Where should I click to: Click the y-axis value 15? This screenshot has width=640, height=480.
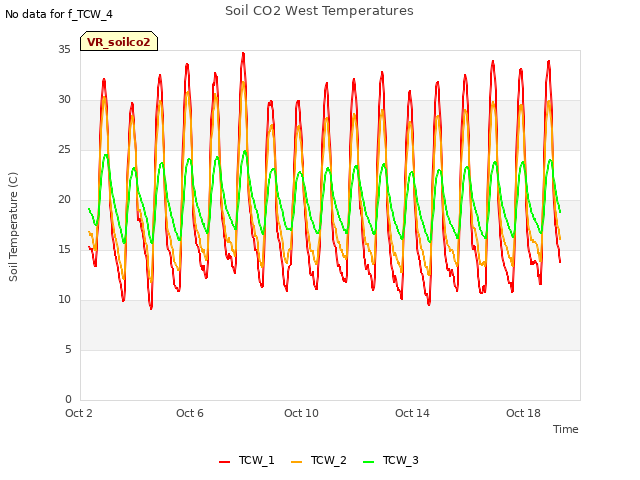(64, 249)
